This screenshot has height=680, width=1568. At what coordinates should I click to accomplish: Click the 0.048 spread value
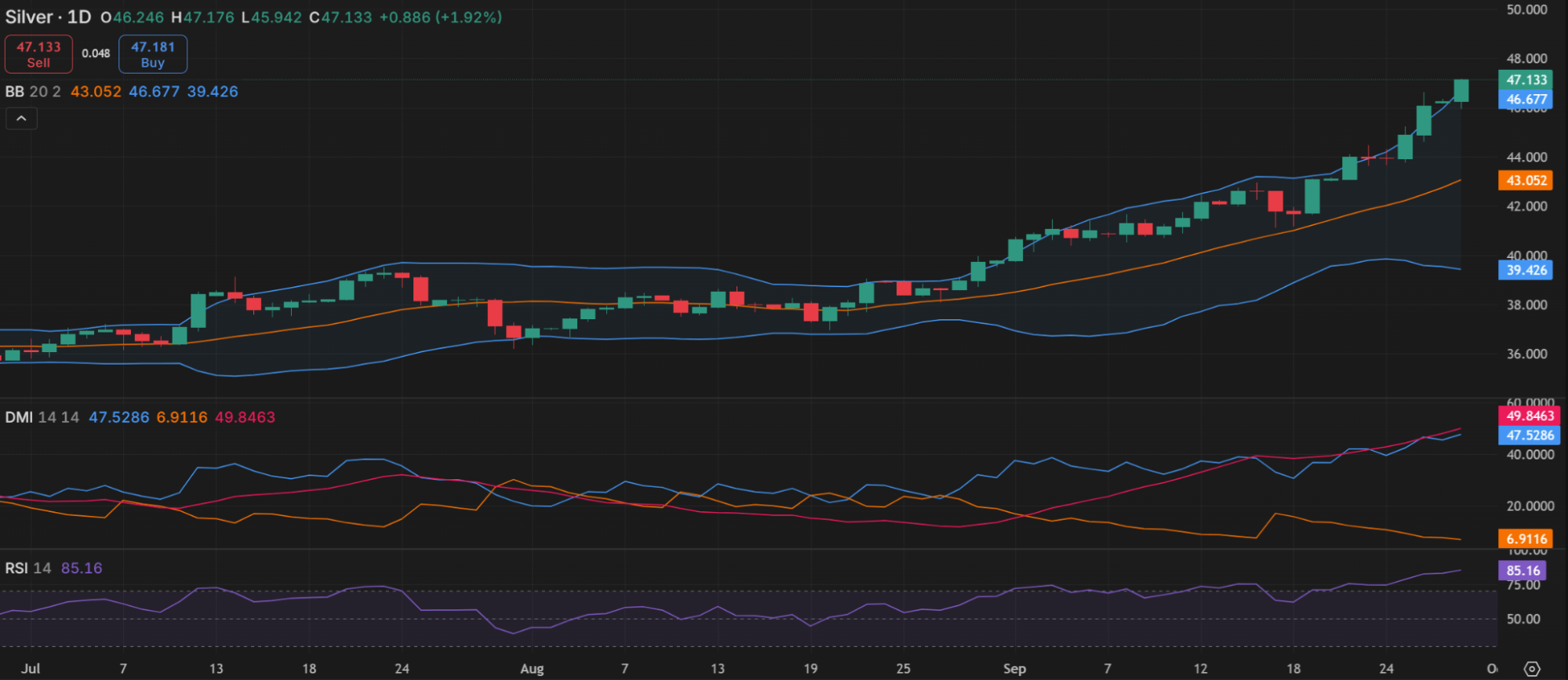pyautogui.click(x=96, y=53)
